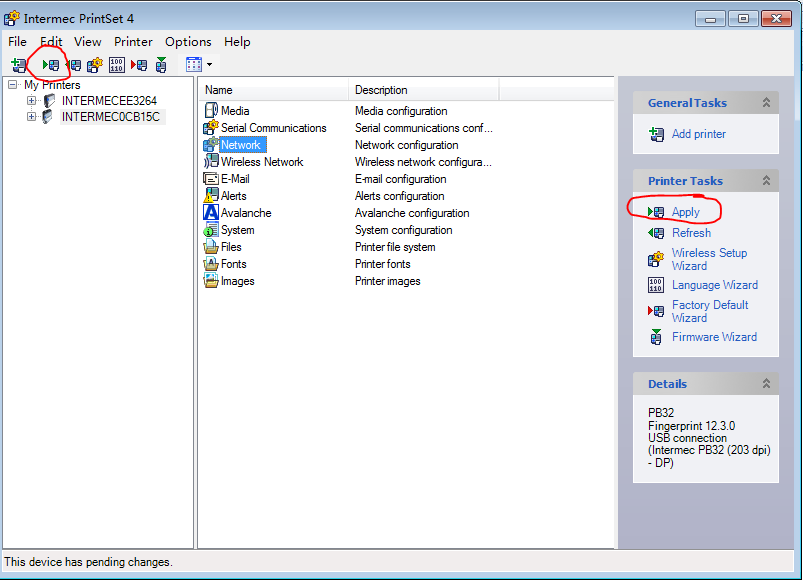
Task: Click the Refresh toolbar icon
Action: coord(73,65)
